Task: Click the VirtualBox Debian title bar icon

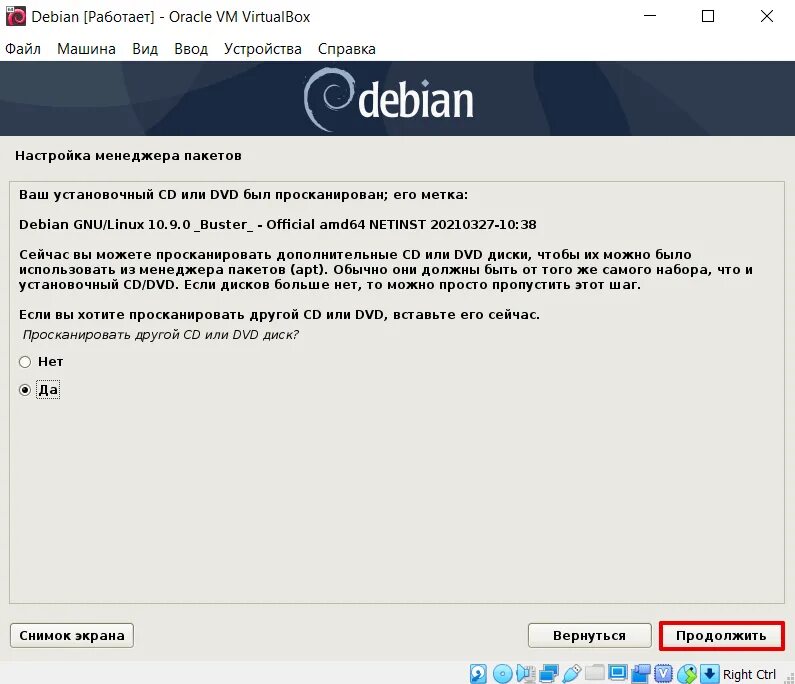Action: pos(15,16)
